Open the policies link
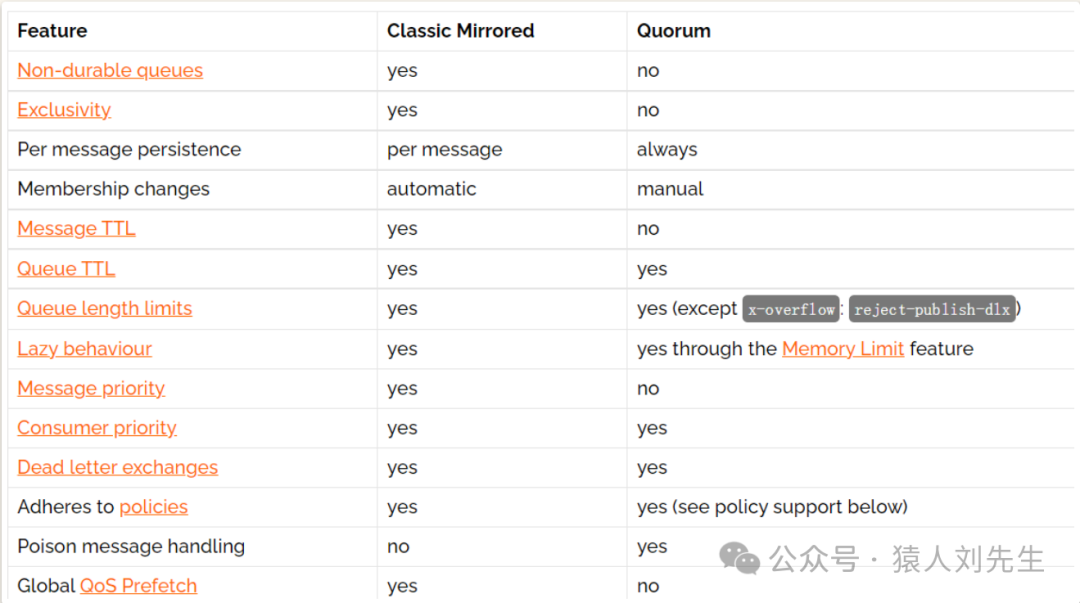The image size is (1080, 603). [x=153, y=507]
